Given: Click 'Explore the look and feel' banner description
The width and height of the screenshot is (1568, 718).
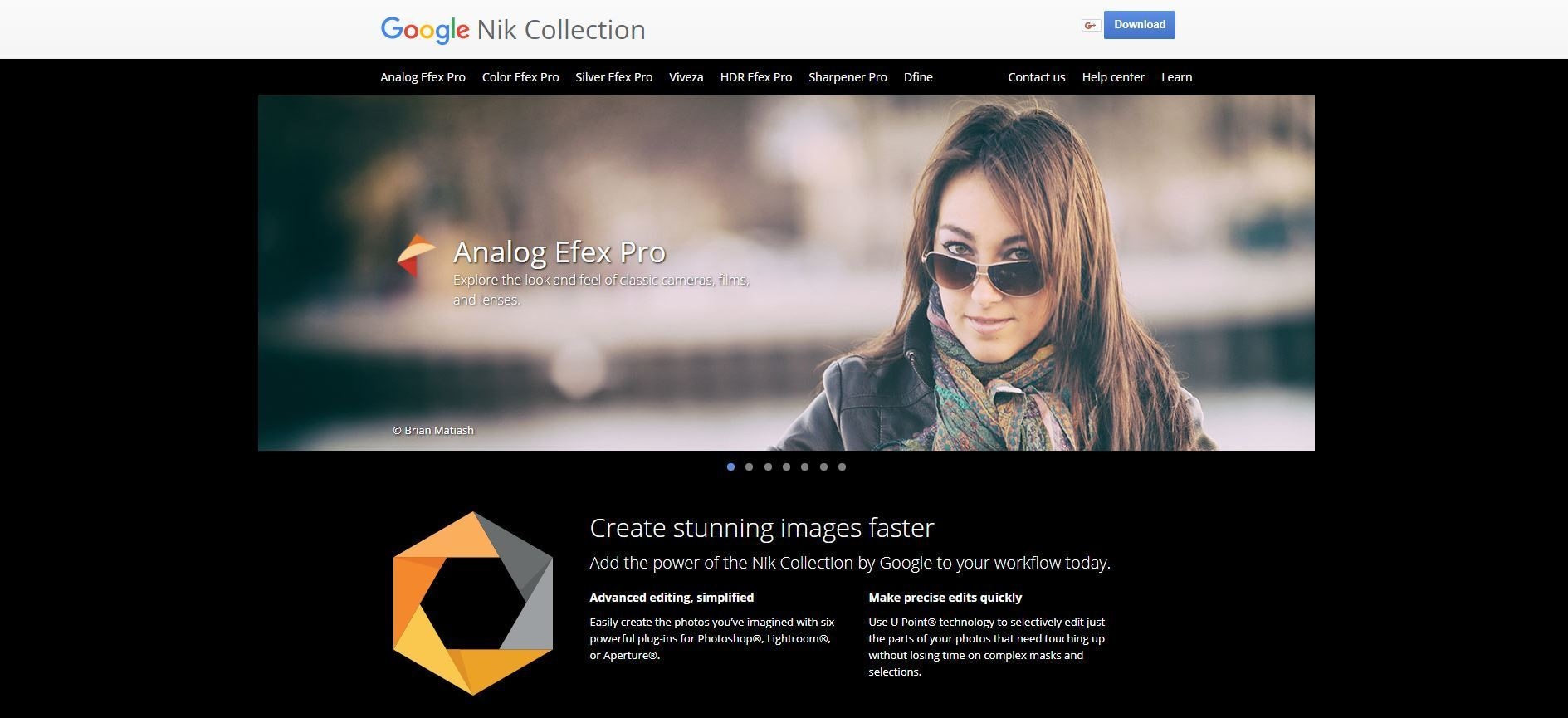Looking at the screenshot, I should pyautogui.click(x=601, y=290).
